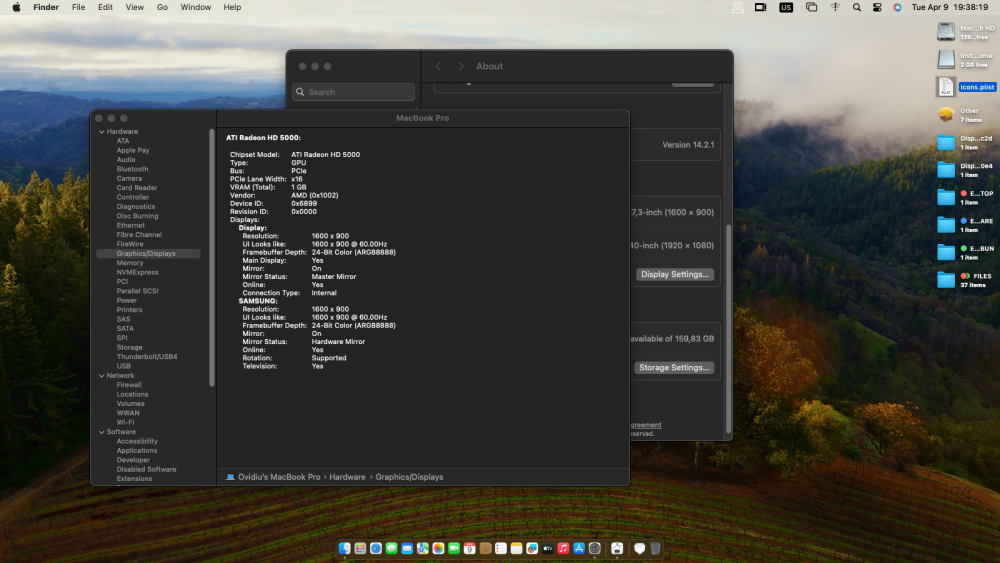Image resolution: width=1000 pixels, height=563 pixels.
Task: Open Launchpad in the dock
Action: [360, 548]
